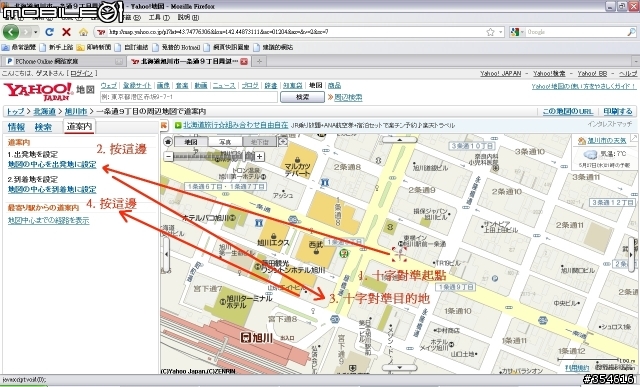The width and height of the screenshot is (640, 387).
Task: Open the 工具 (T) menu
Action: pos(159,17)
